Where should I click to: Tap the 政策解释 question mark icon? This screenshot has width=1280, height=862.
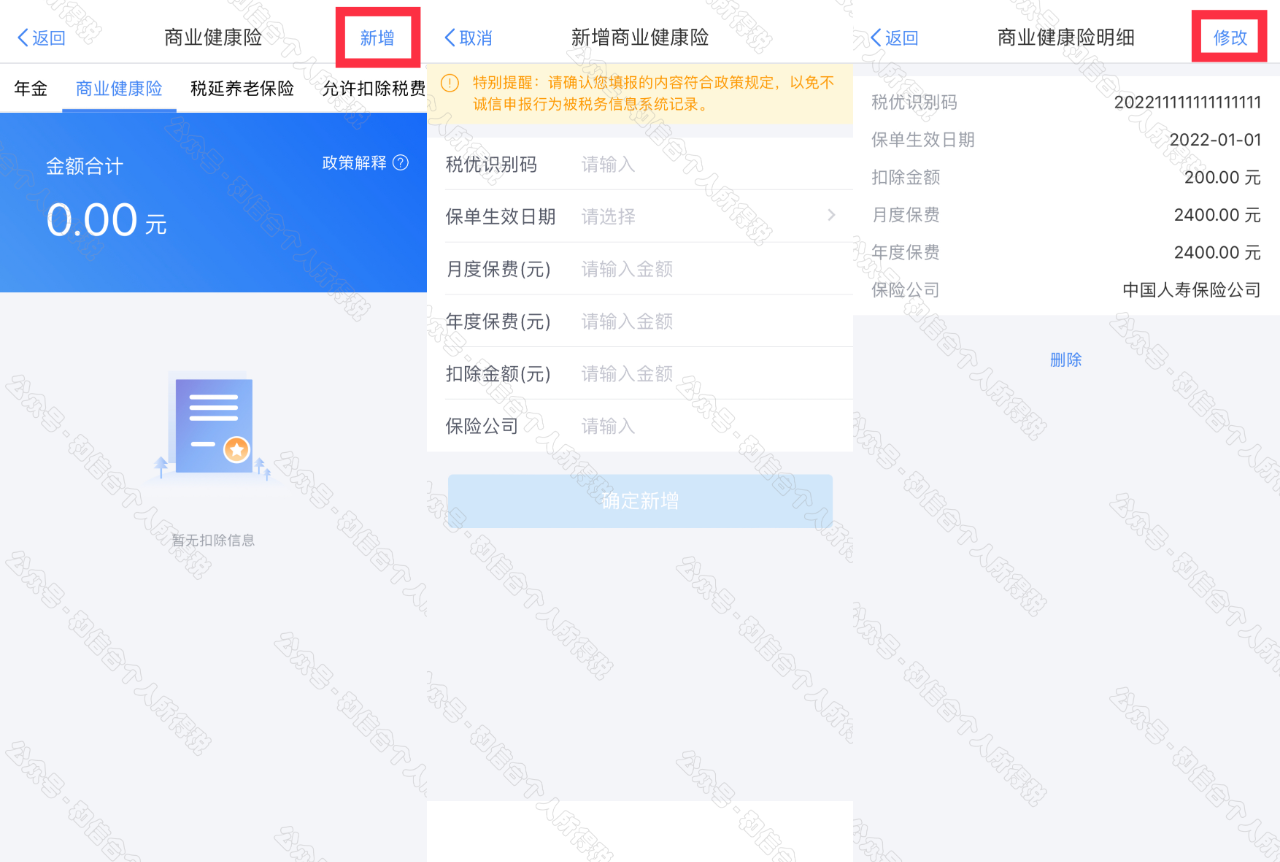pyautogui.click(x=401, y=163)
